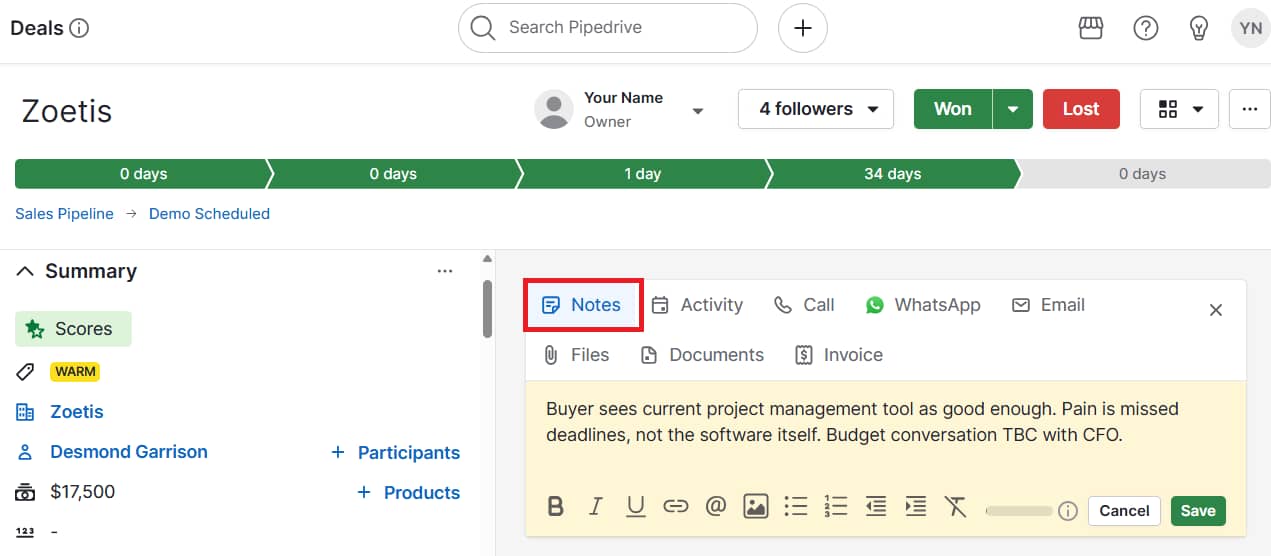Click the plus quick-add button
The width and height of the screenshot is (1271, 556).
(803, 28)
